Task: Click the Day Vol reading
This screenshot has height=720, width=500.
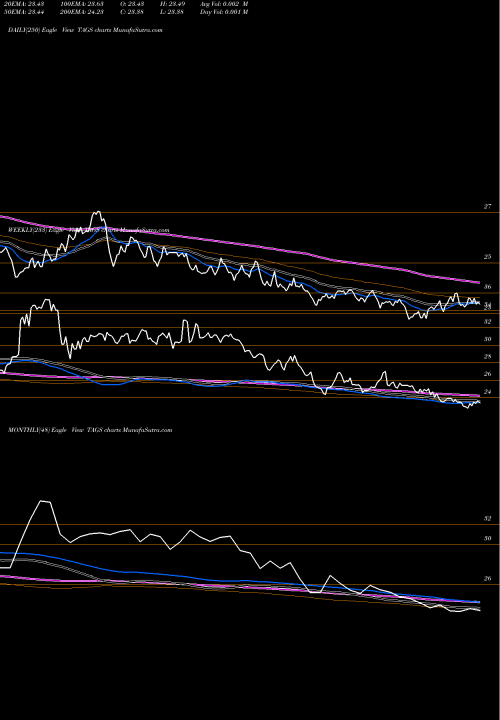Action: click(224, 12)
